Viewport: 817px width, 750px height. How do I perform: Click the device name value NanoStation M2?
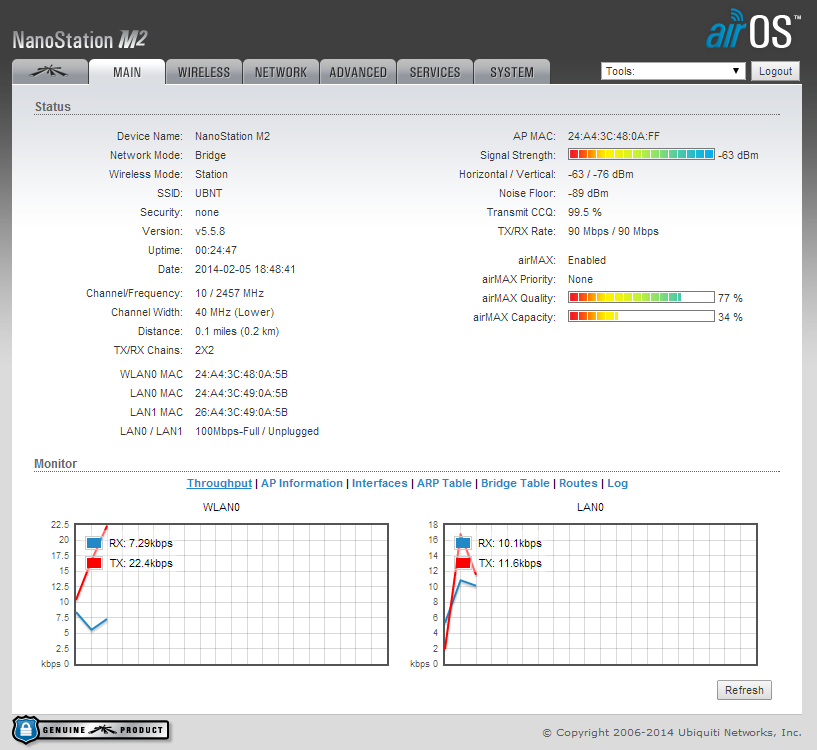(232, 136)
